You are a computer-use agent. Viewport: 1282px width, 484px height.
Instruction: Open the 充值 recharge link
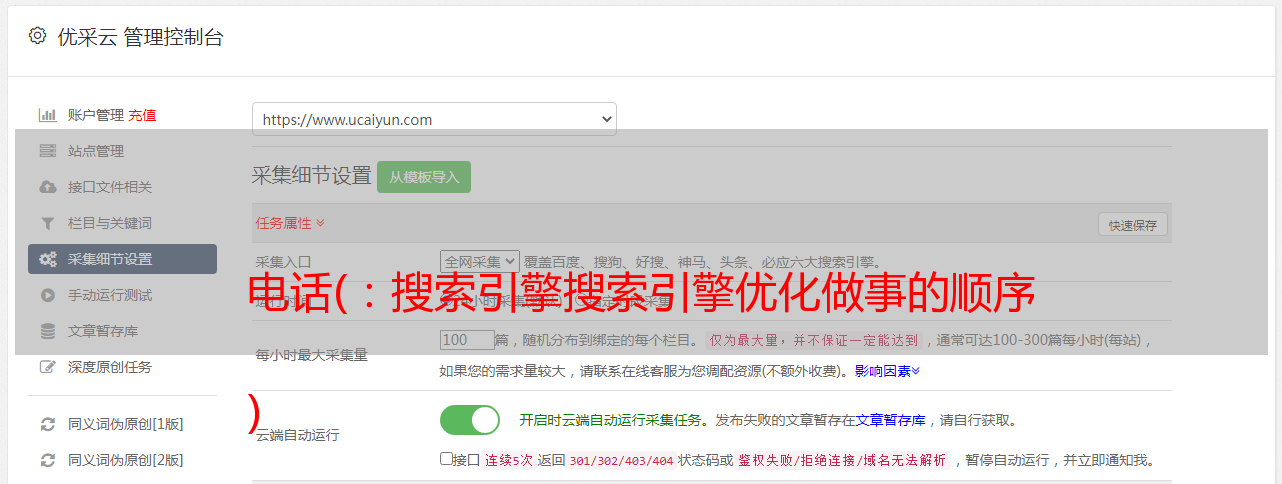click(142, 115)
